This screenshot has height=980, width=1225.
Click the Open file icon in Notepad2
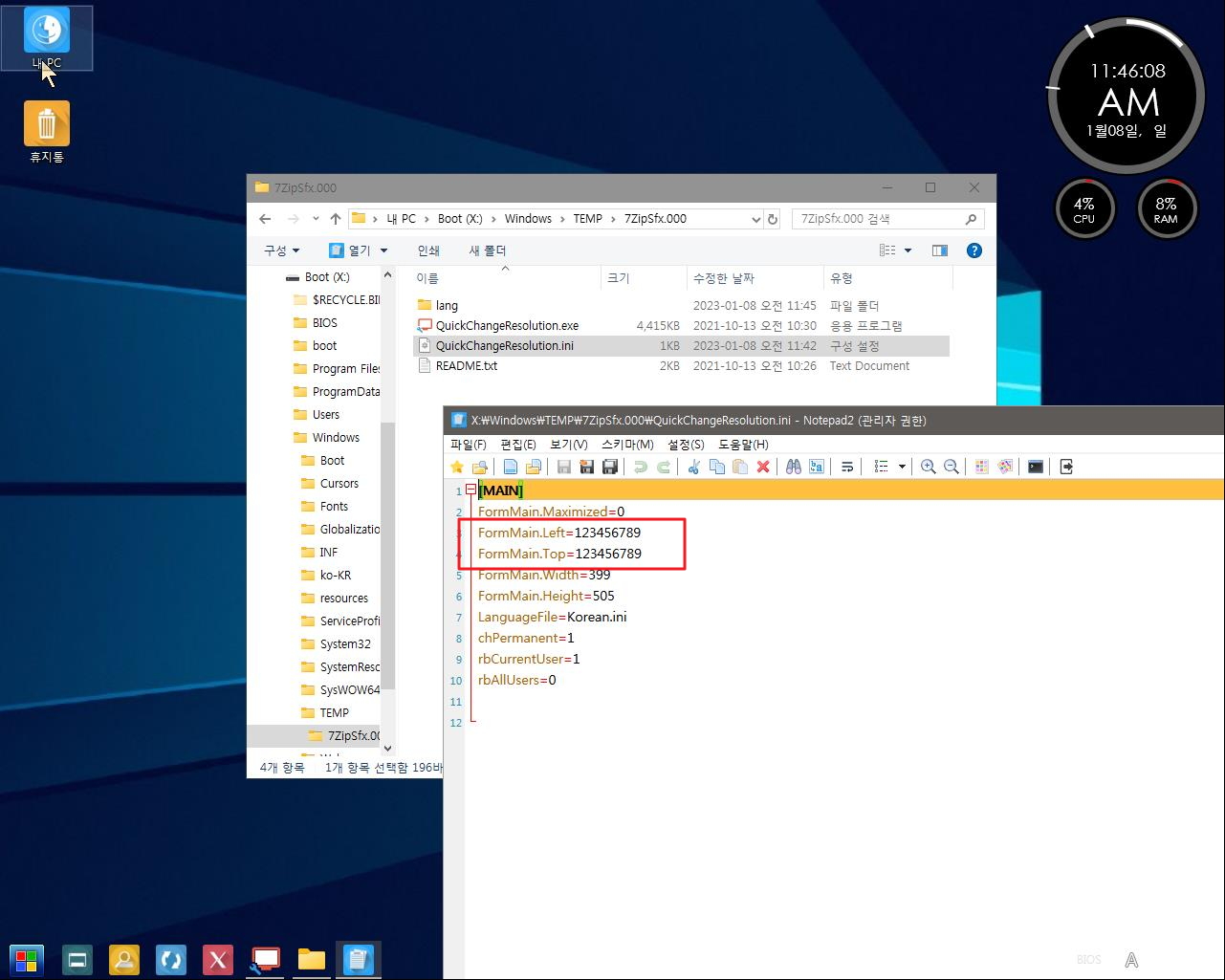click(534, 467)
